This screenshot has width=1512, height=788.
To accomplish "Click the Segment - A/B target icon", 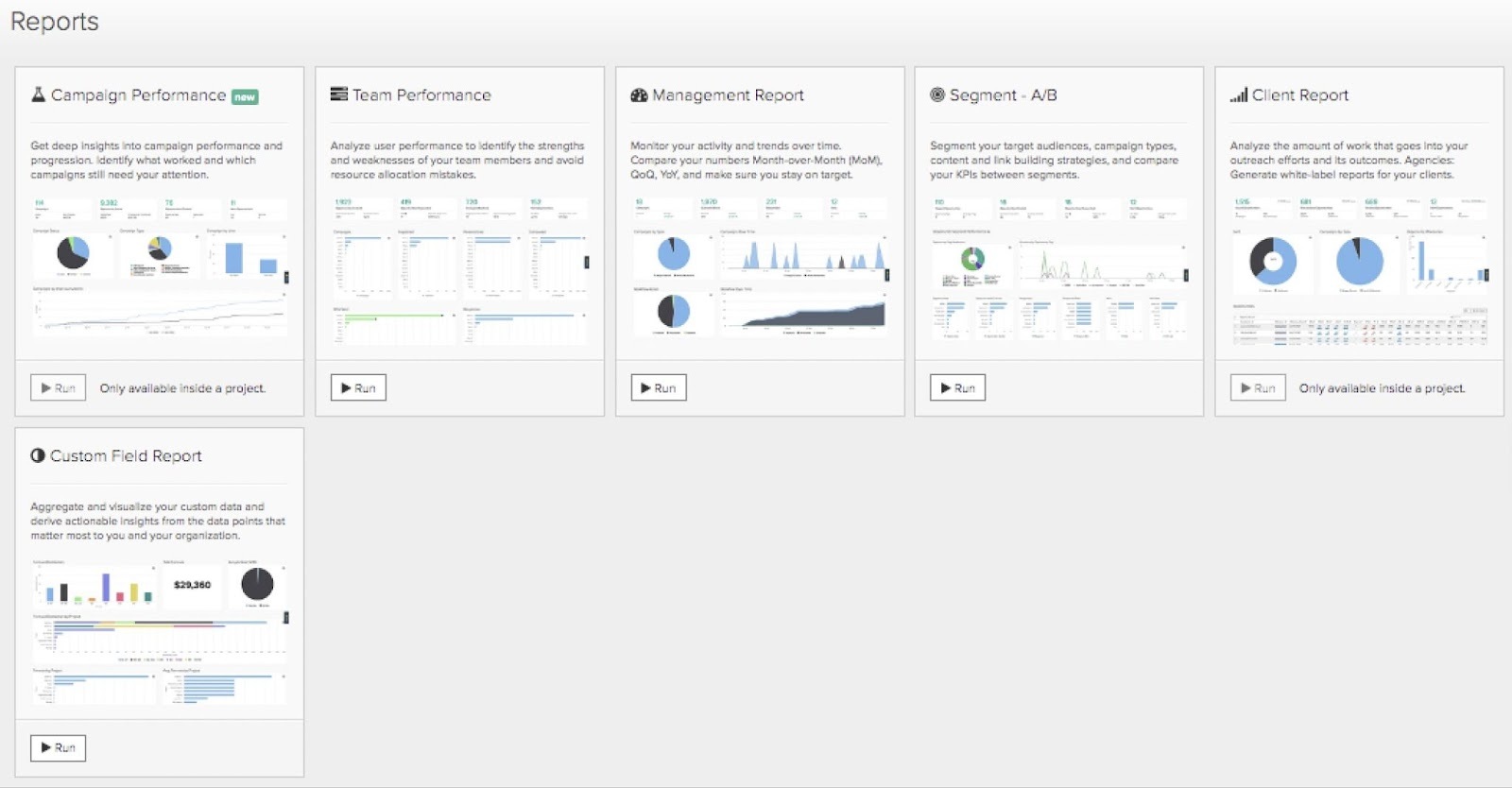I will [937, 94].
